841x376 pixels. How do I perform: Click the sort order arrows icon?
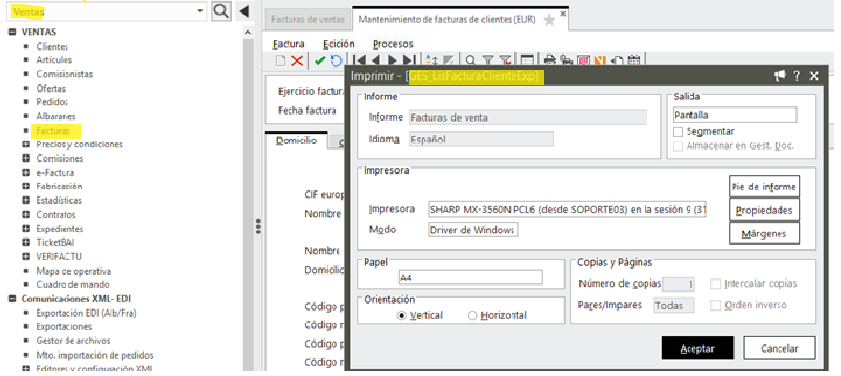[x=432, y=60]
